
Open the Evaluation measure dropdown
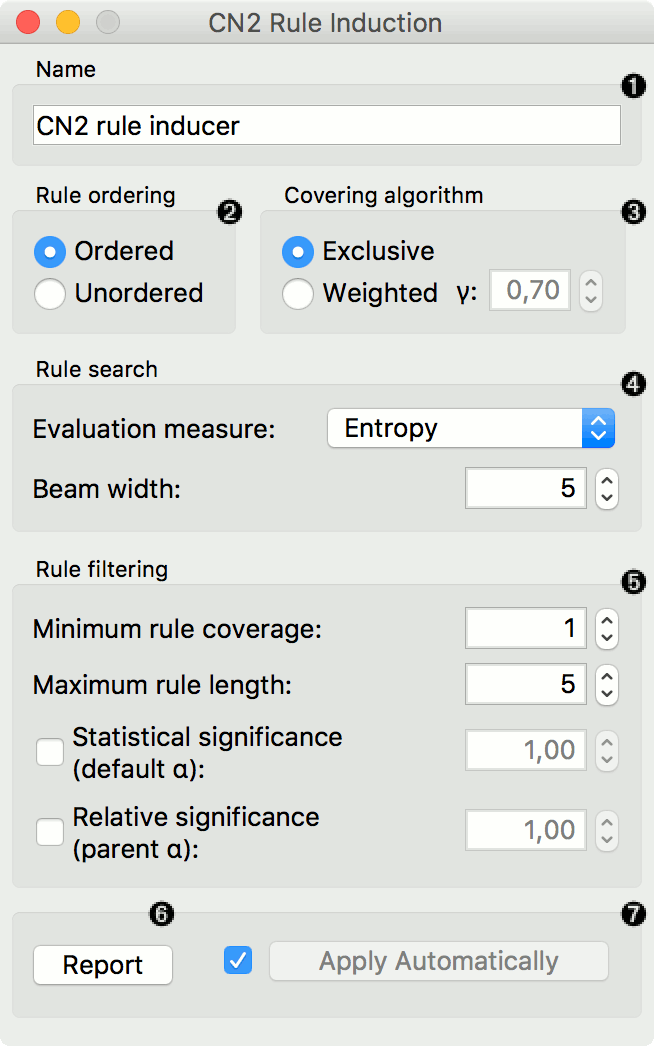coord(470,428)
